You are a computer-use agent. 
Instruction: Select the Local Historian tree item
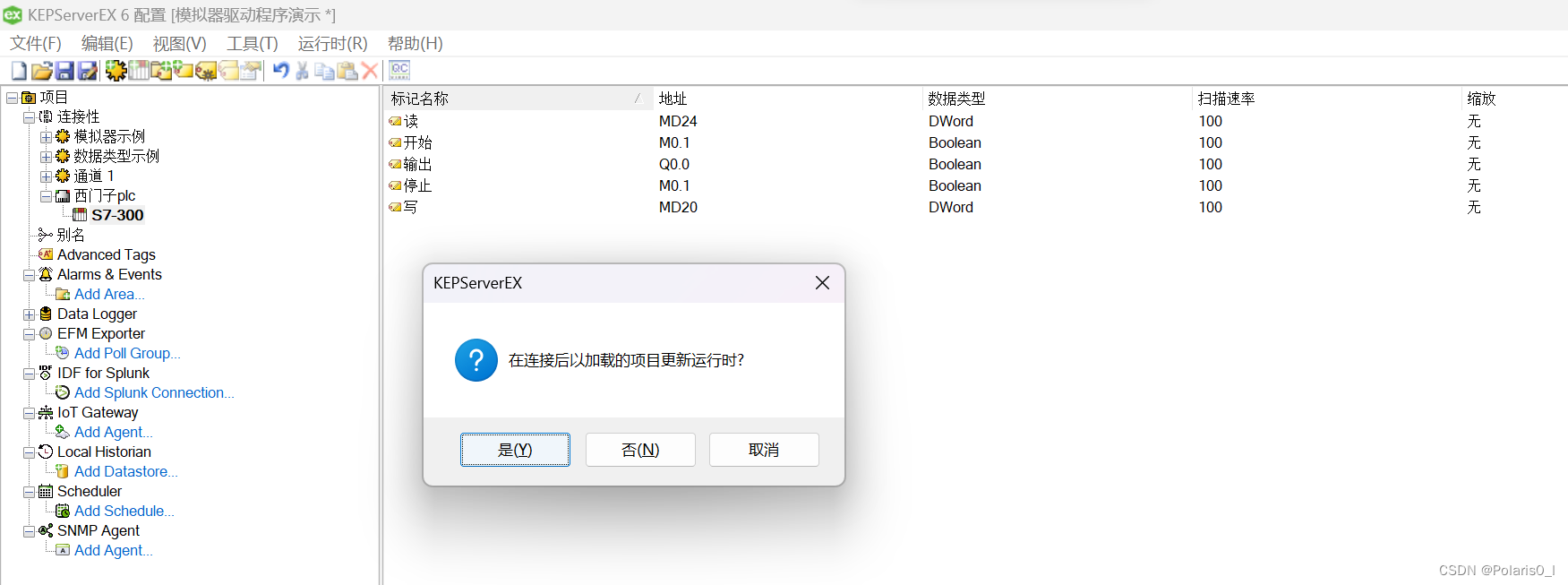(104, 452)
